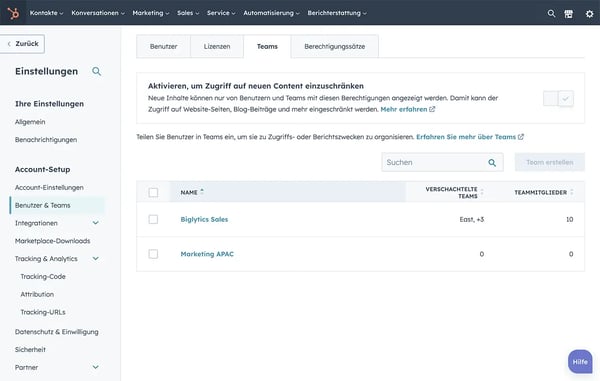Switch to the Benutzer tab
600x381 pixels.
[163, 46]
